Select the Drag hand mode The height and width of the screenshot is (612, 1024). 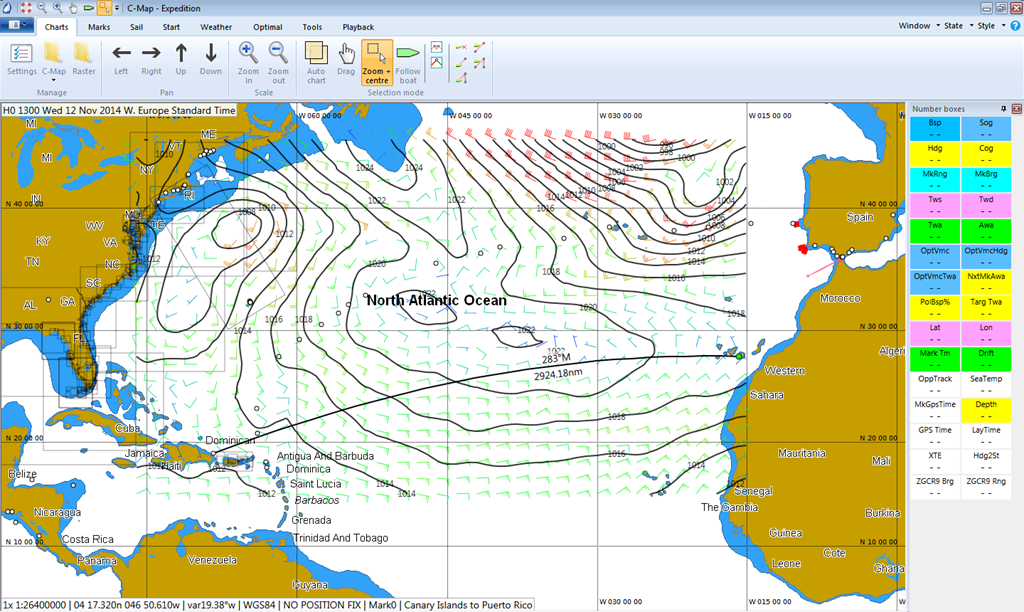click(x=345, y=60)
